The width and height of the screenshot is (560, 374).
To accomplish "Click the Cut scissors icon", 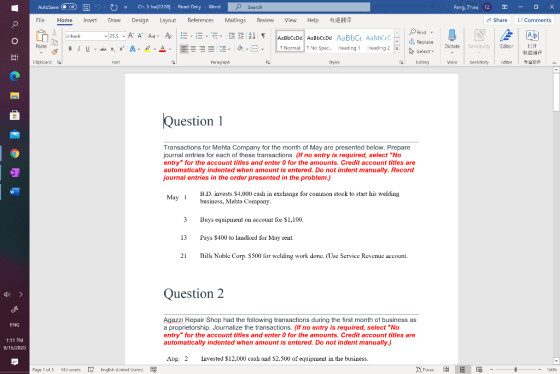I will coord(54,33).
